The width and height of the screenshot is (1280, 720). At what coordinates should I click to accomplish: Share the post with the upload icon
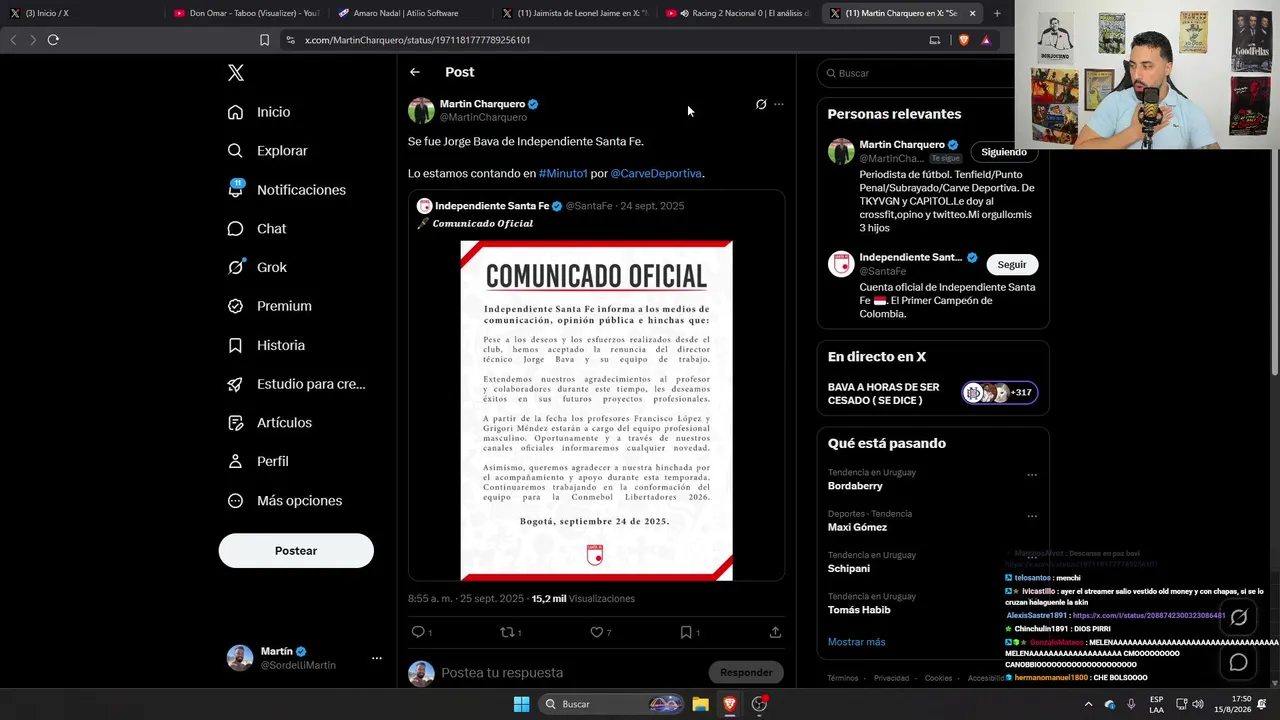[775, 632]
